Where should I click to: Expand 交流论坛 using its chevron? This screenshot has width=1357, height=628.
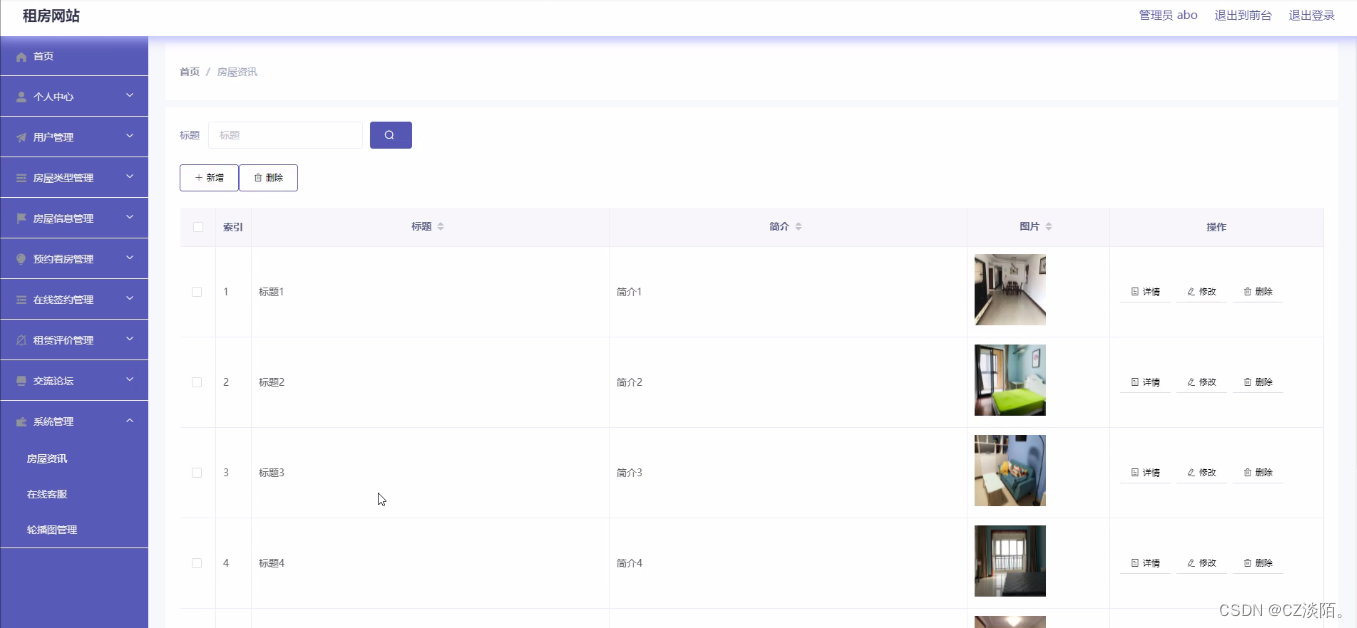(x=130, y=380)
